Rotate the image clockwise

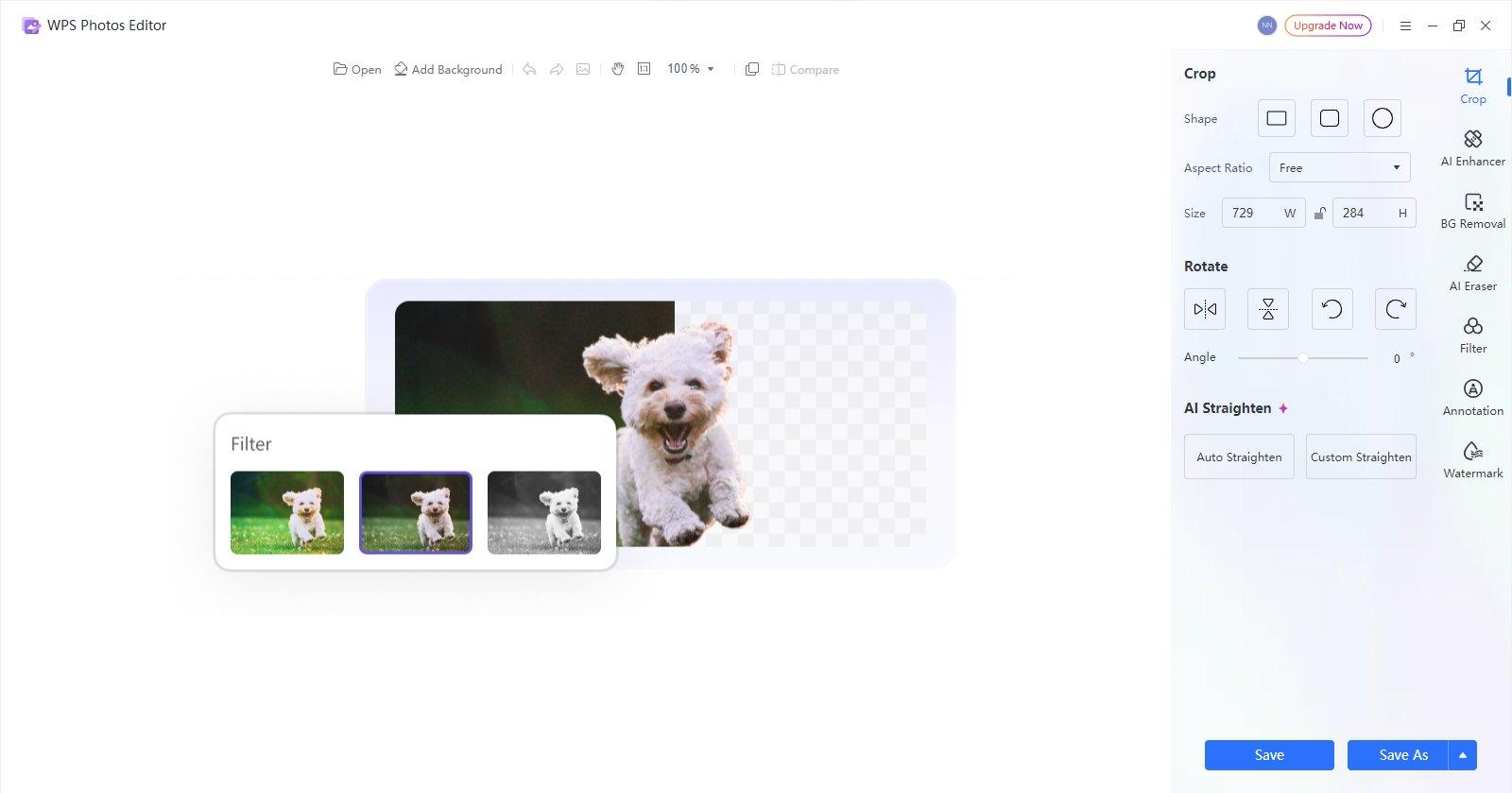[x=1396, y=309]
